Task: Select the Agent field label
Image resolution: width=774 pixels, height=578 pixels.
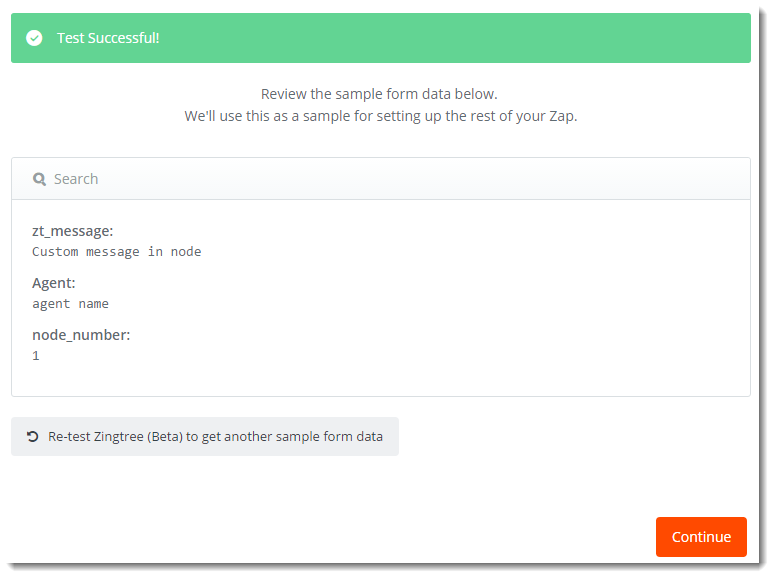Action: coord(54,283)
